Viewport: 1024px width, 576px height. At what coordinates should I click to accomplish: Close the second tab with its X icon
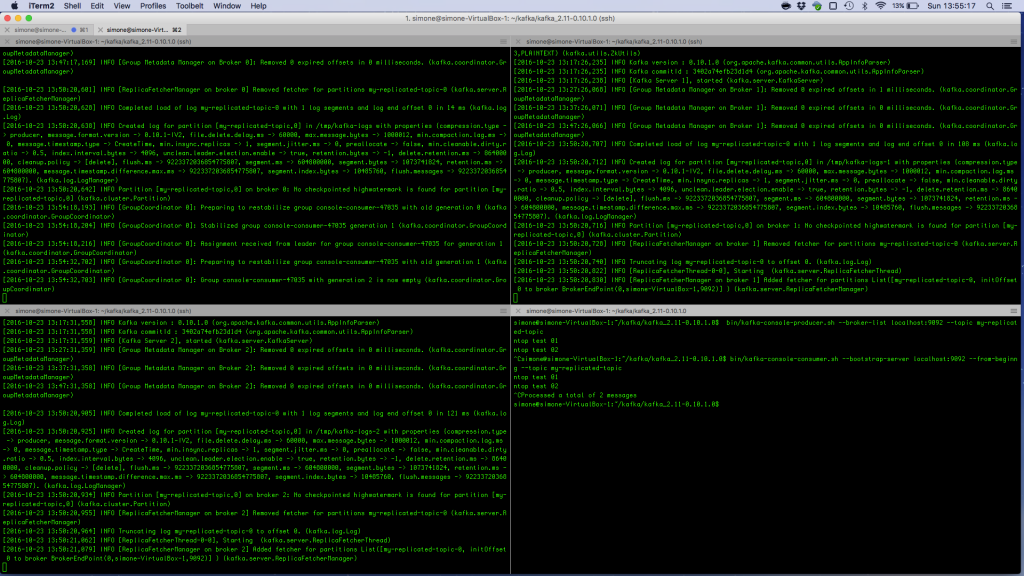(x=100, y=30)
